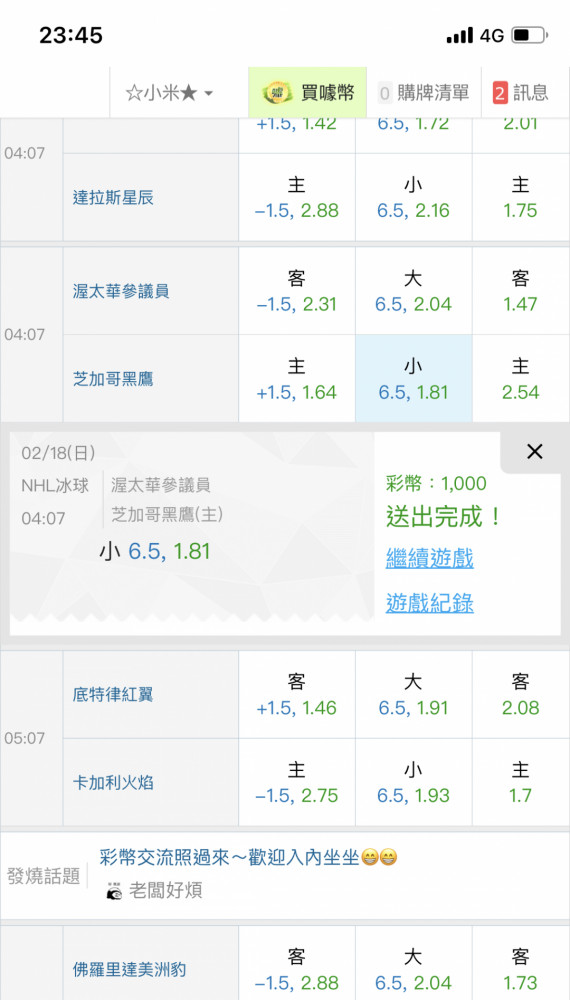The image size is (570, 1000).
Task: Tap the red message count badge
Action: (501, 94)
